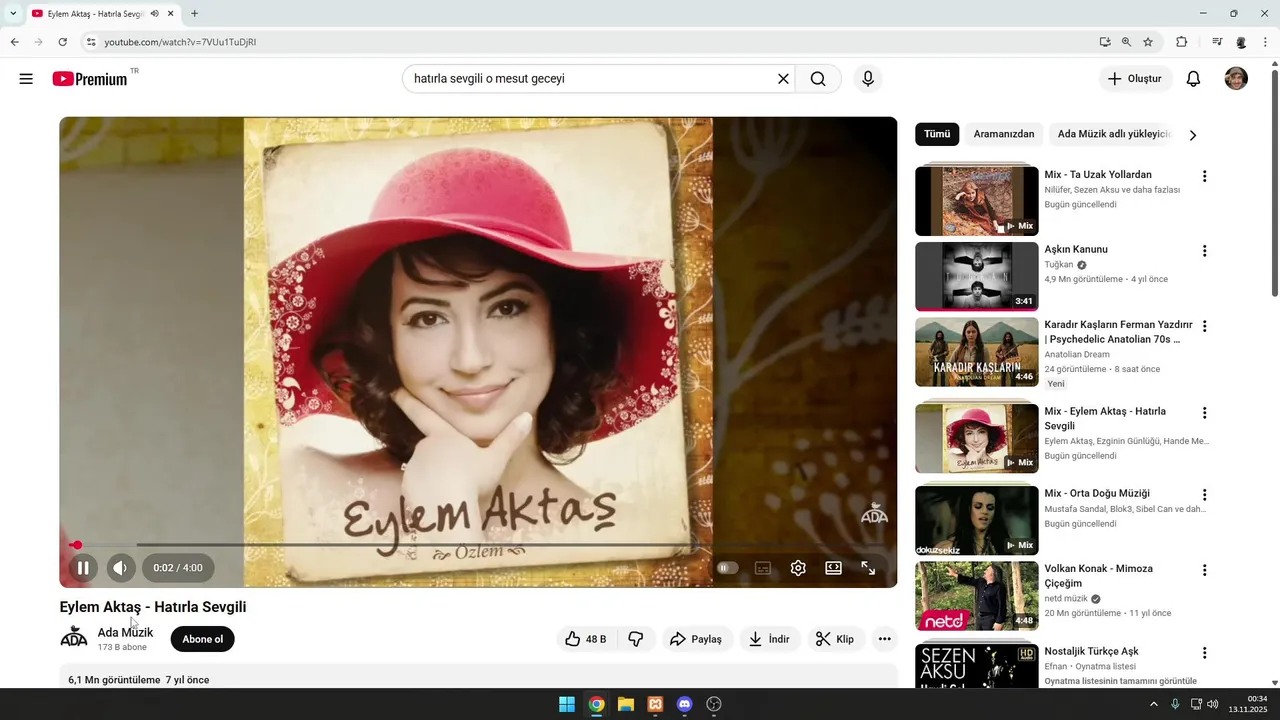Open options for Mix - Eylem Aktaş

[x=1204, y=413]
